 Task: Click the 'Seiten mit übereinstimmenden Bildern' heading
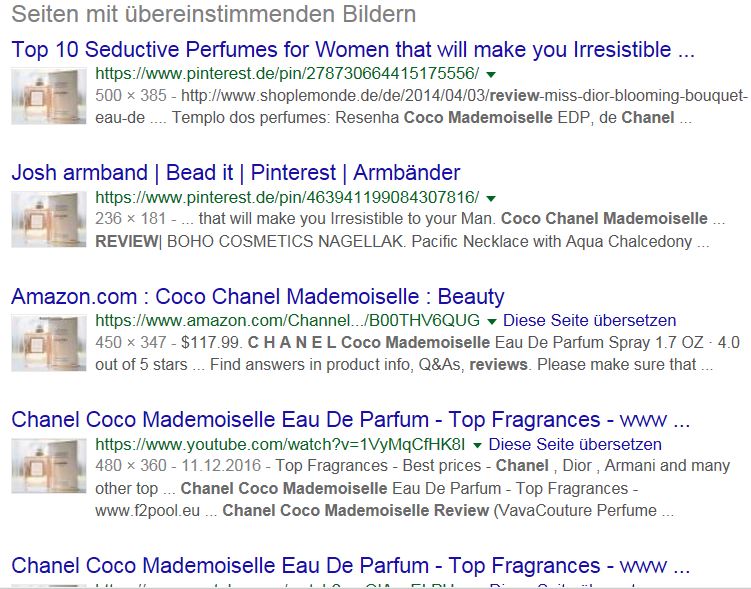coord(214,14)
